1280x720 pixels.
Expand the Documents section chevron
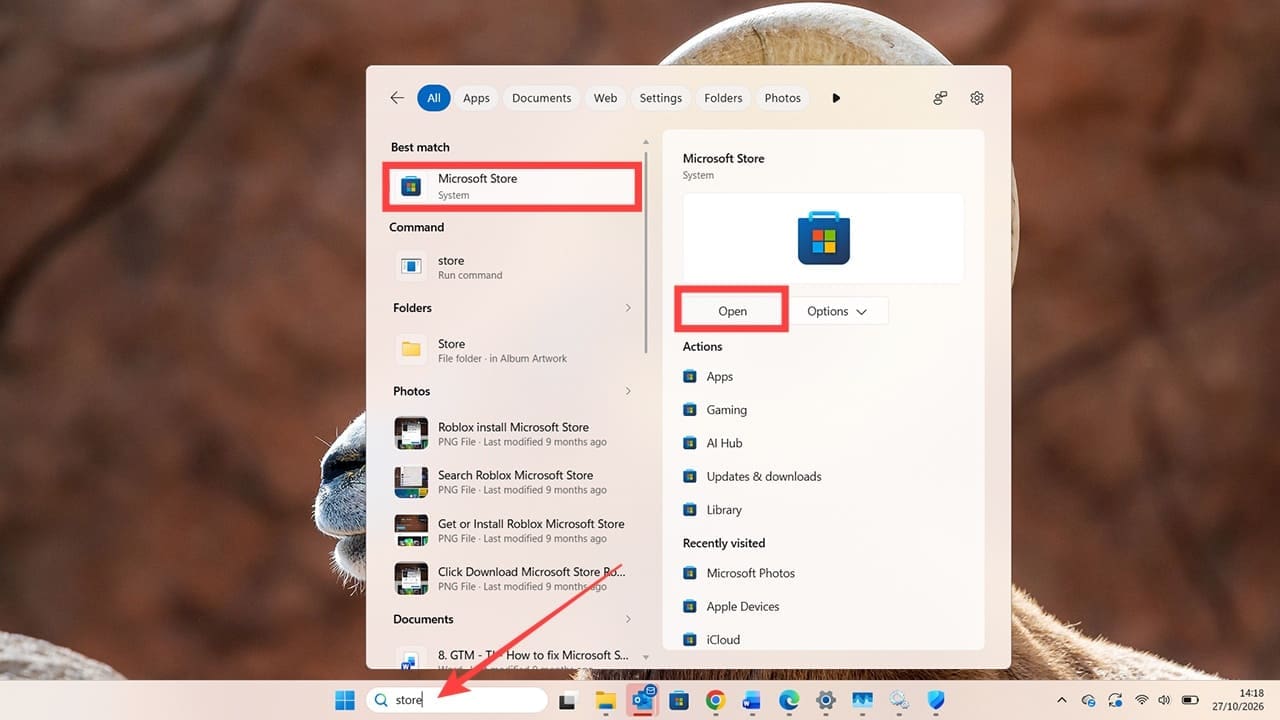coord(628,619)
